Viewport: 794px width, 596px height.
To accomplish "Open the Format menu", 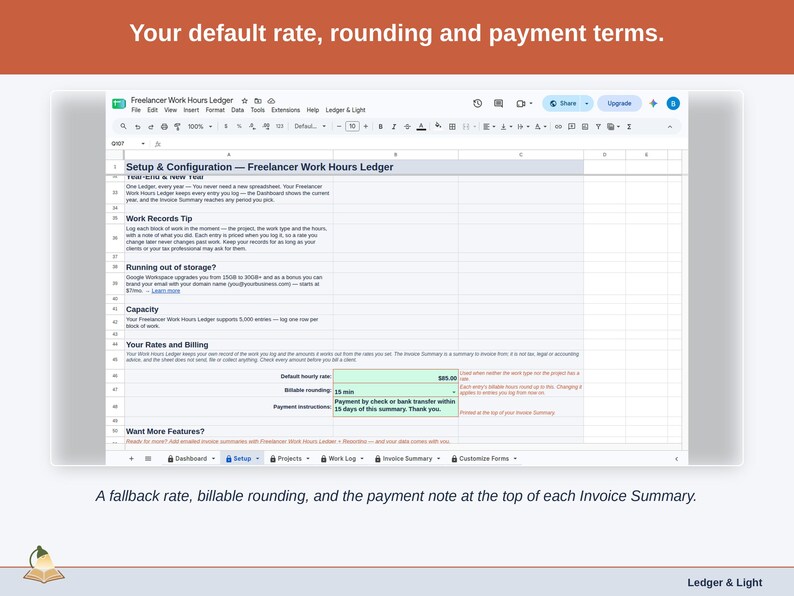I will pos(215,110).
